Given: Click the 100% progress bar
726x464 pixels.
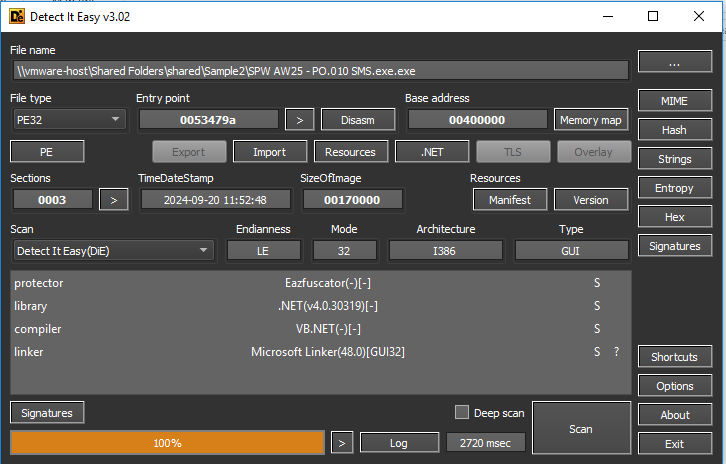Looking at the screenshot, I should pyautogui.click(x=167, y=443).
